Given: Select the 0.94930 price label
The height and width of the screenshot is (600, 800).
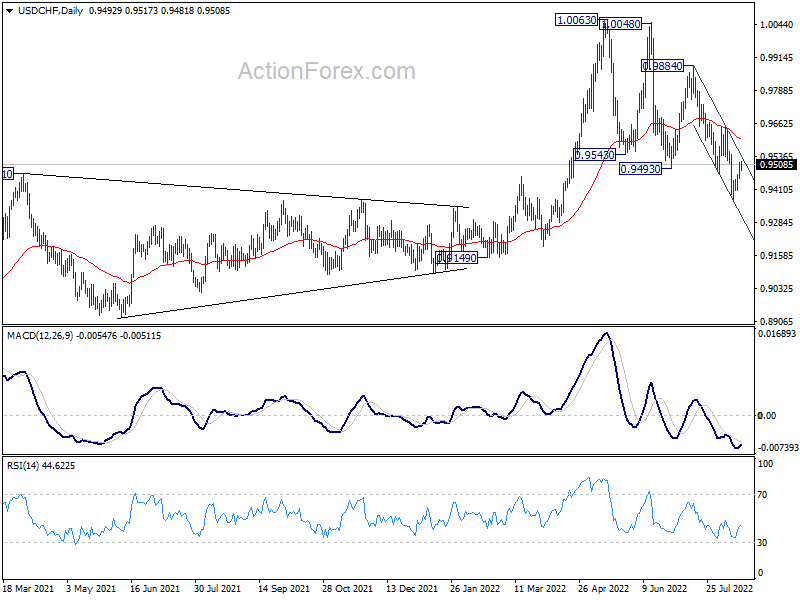Looking at the screenshot, I should (x=640, y=168).
